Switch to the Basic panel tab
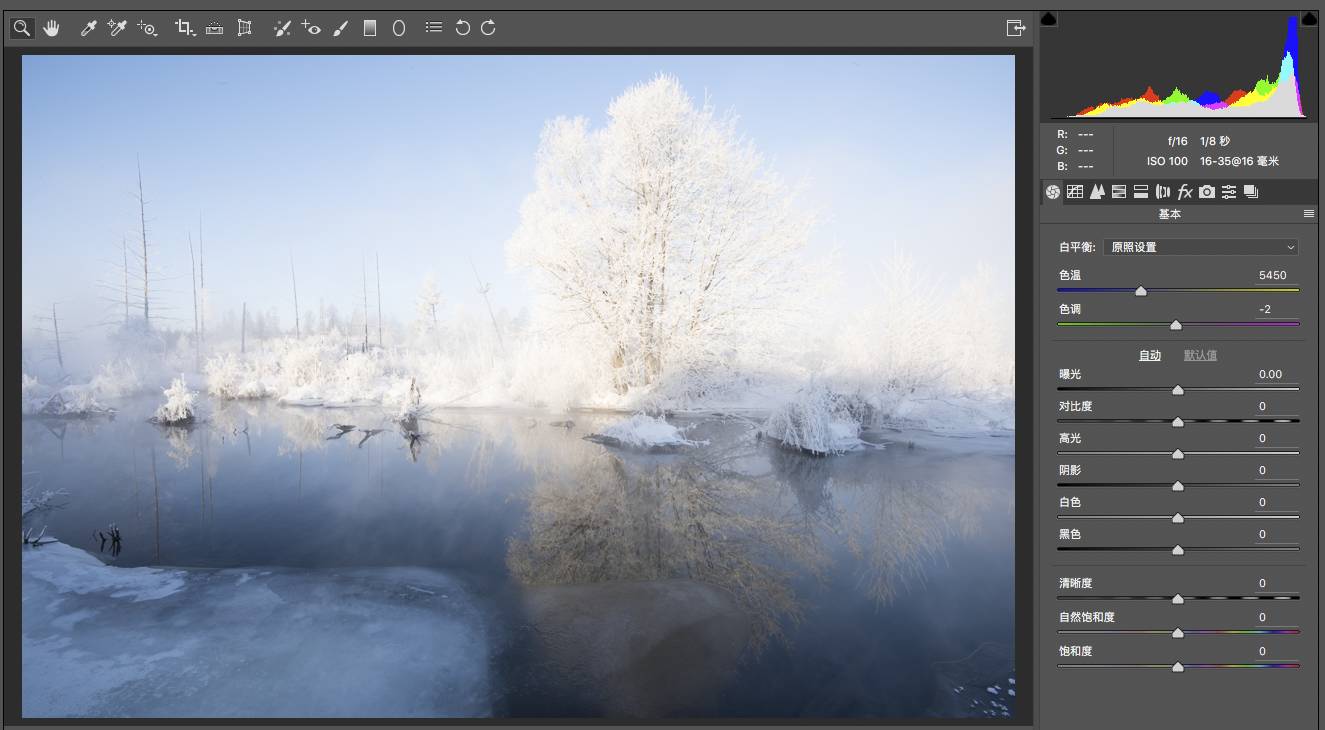 coord(1053,192)
